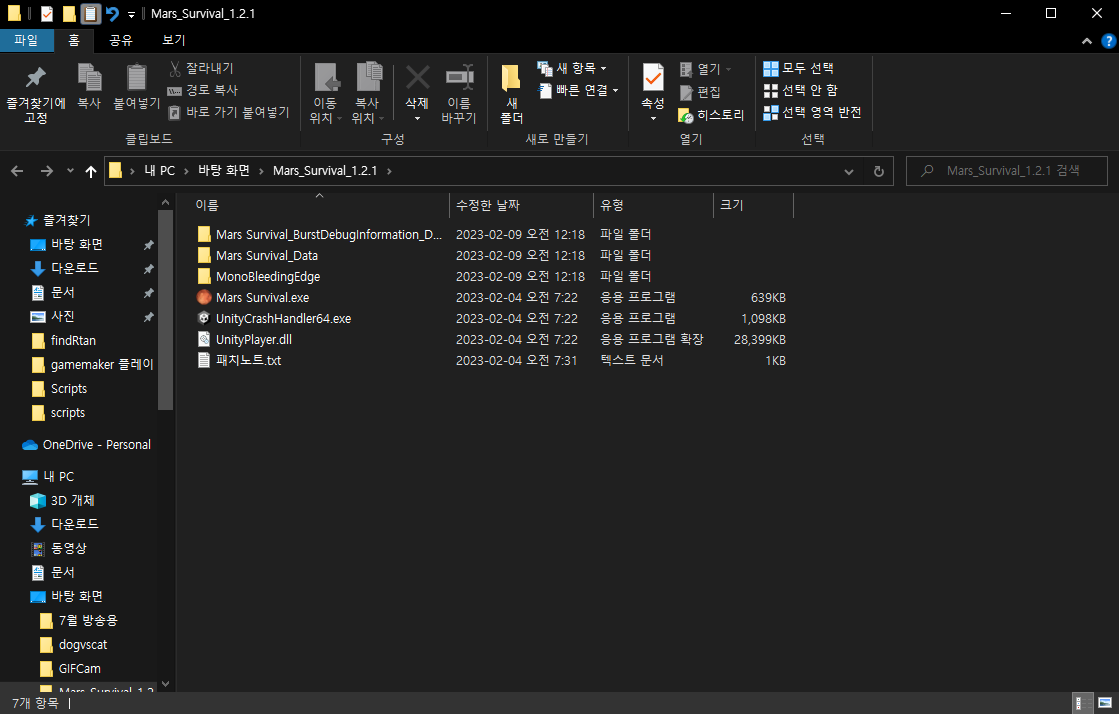Click 내 PC in navigation pane
The width and height of the screenshot is (1119, 714).
[58, 476]
